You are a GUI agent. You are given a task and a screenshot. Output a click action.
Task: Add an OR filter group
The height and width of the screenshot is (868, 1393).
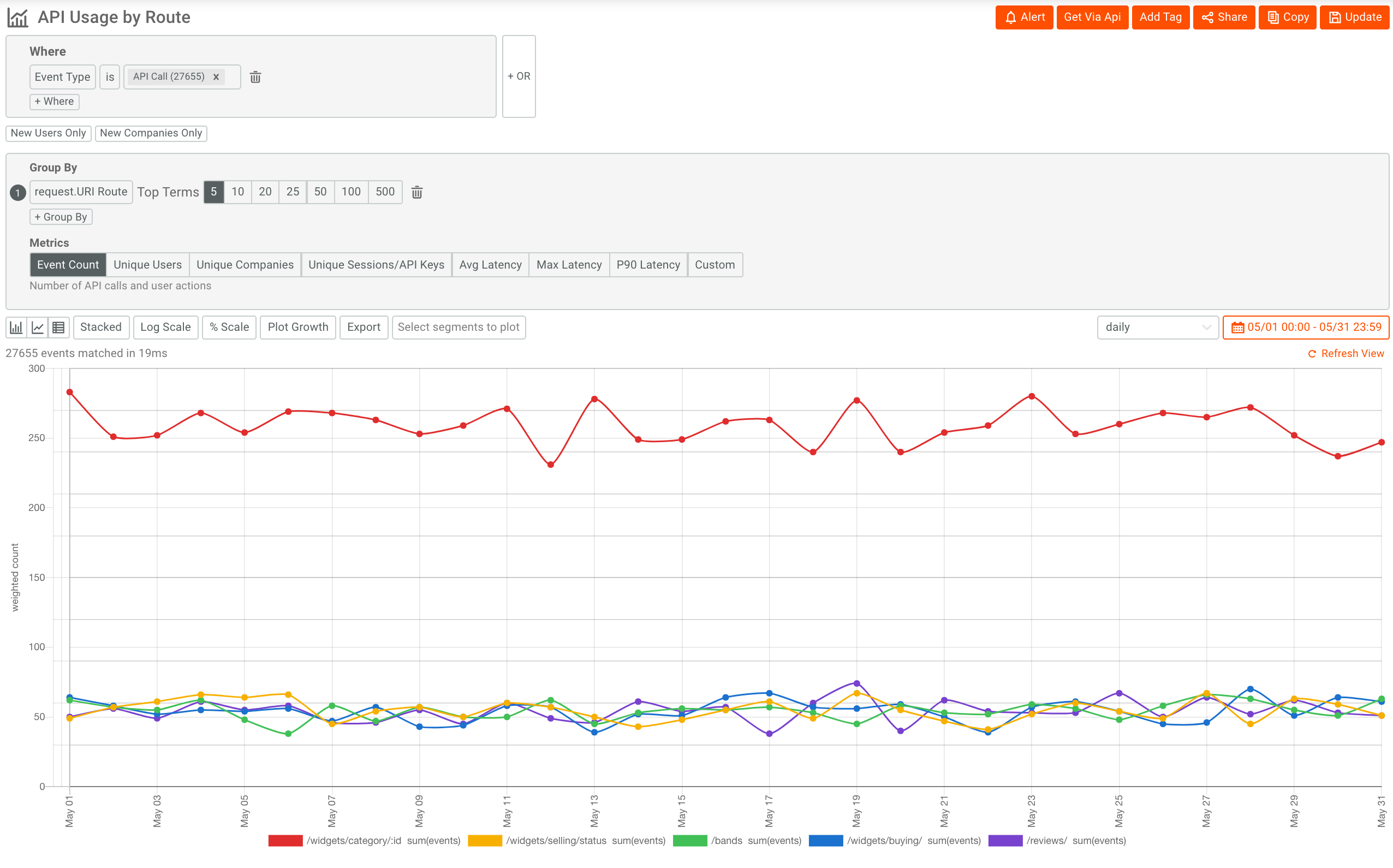coord(519,76)
